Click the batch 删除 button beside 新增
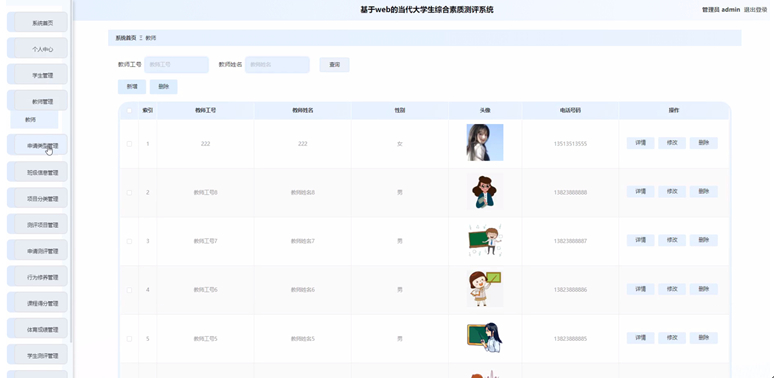 (x=164, y=86)
